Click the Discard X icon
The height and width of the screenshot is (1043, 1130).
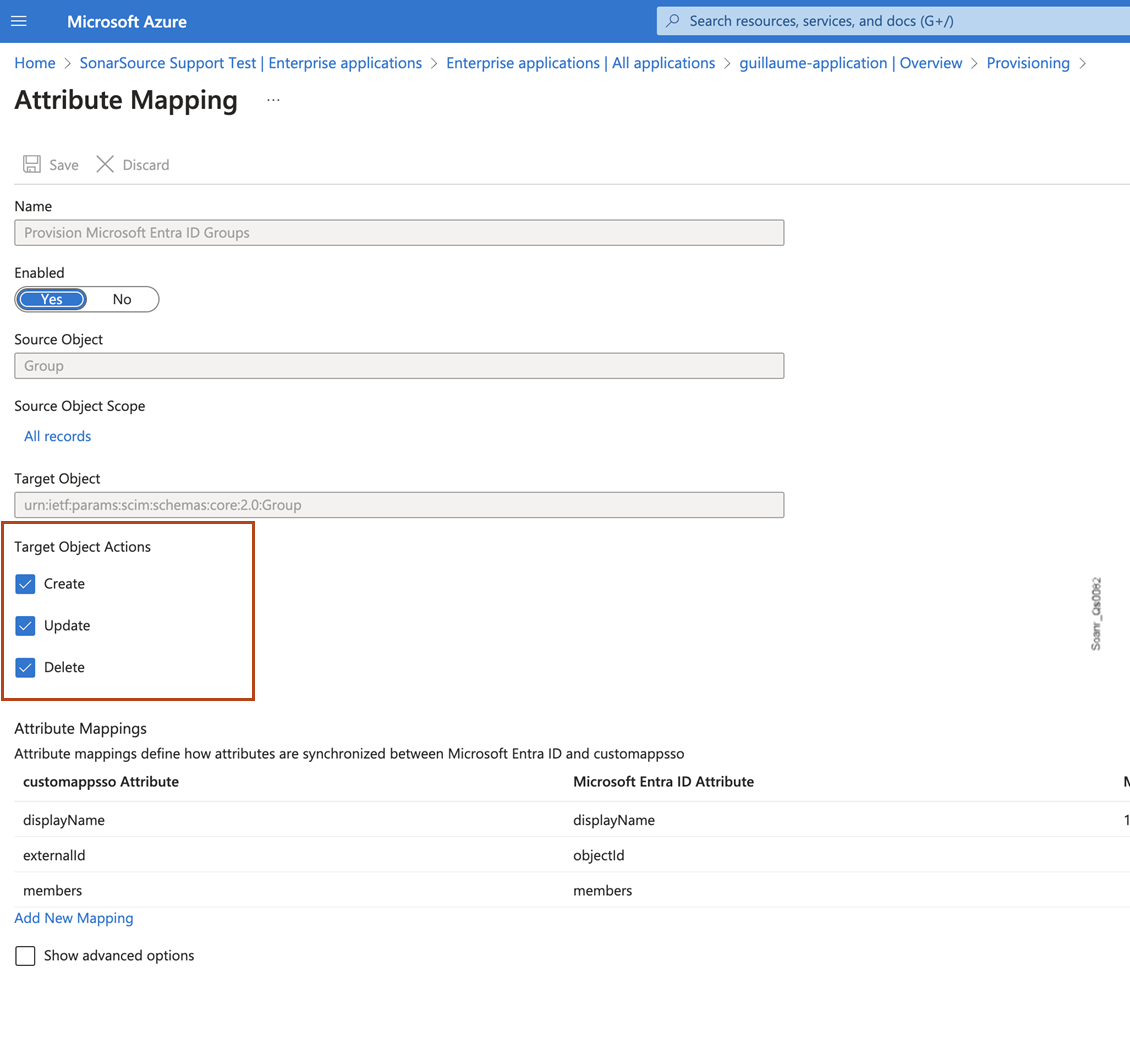point(105,164)
